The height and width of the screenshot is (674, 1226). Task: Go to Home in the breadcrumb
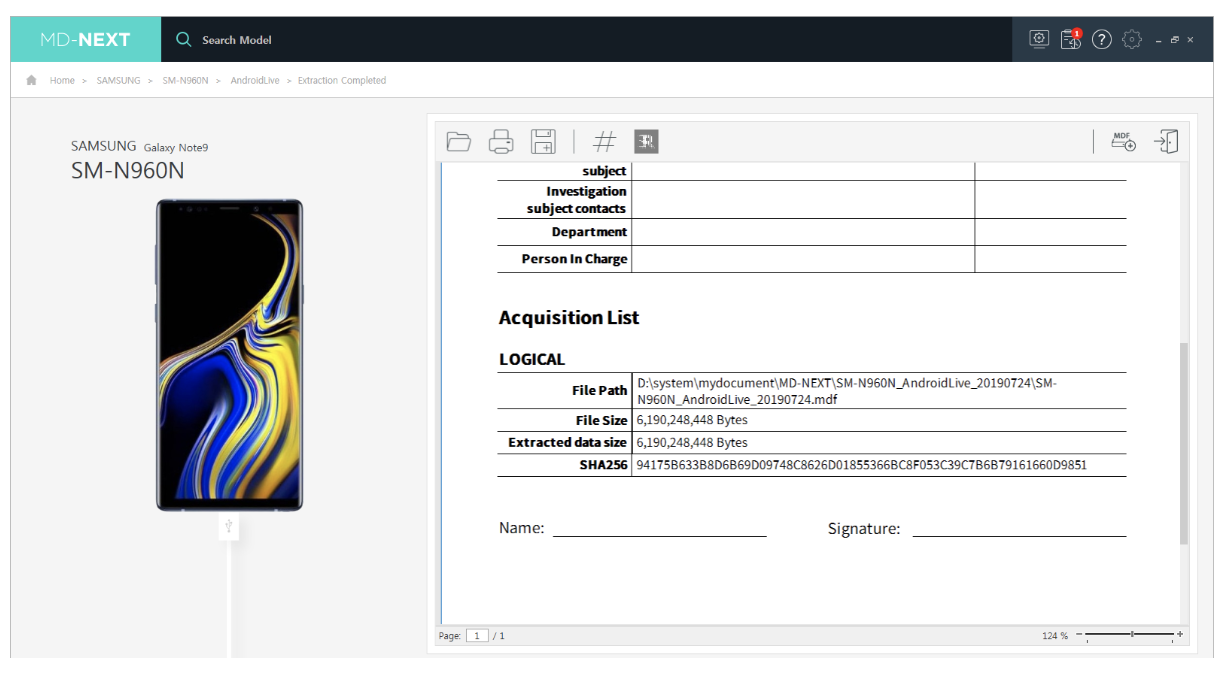point(62,81)
